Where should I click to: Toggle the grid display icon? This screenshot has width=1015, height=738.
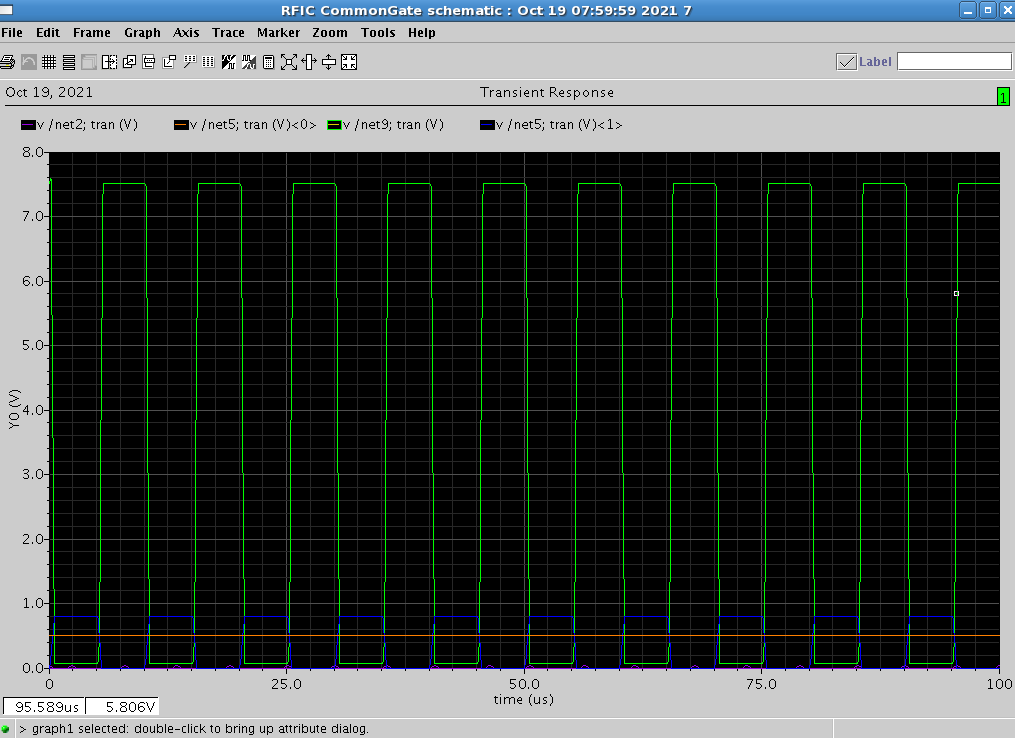(49, 62)
